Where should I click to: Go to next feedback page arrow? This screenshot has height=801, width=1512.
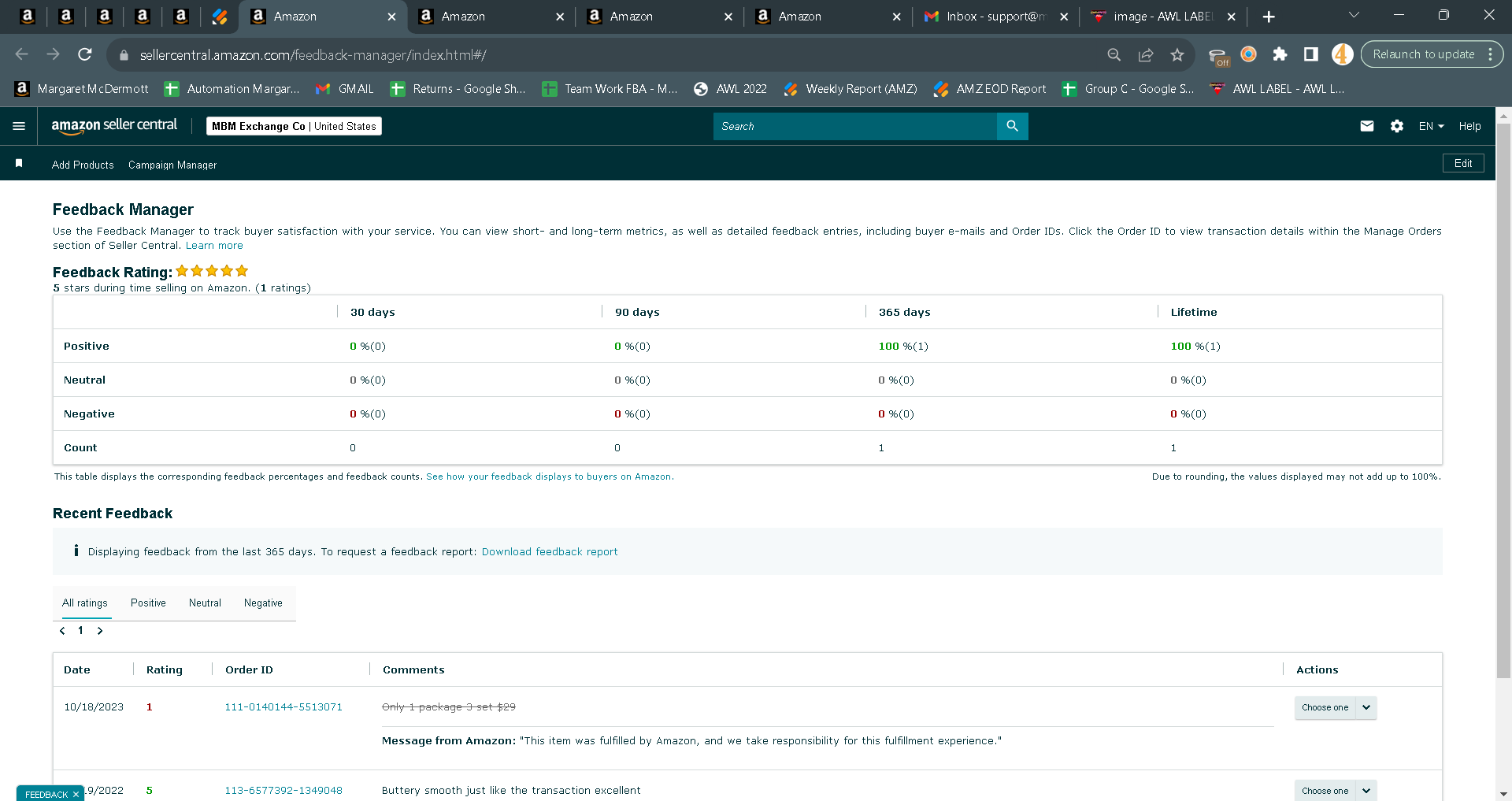pyautogui.click(x=100, y=631)
